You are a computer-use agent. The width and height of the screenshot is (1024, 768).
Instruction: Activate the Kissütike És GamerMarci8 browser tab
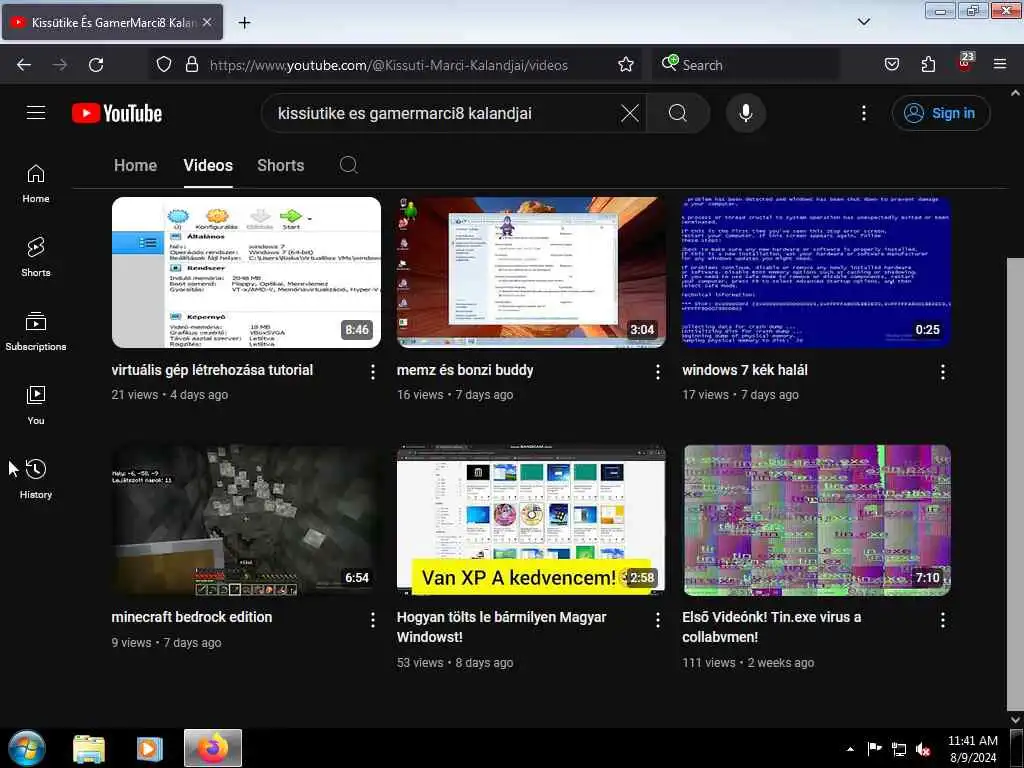click(112, 22)
